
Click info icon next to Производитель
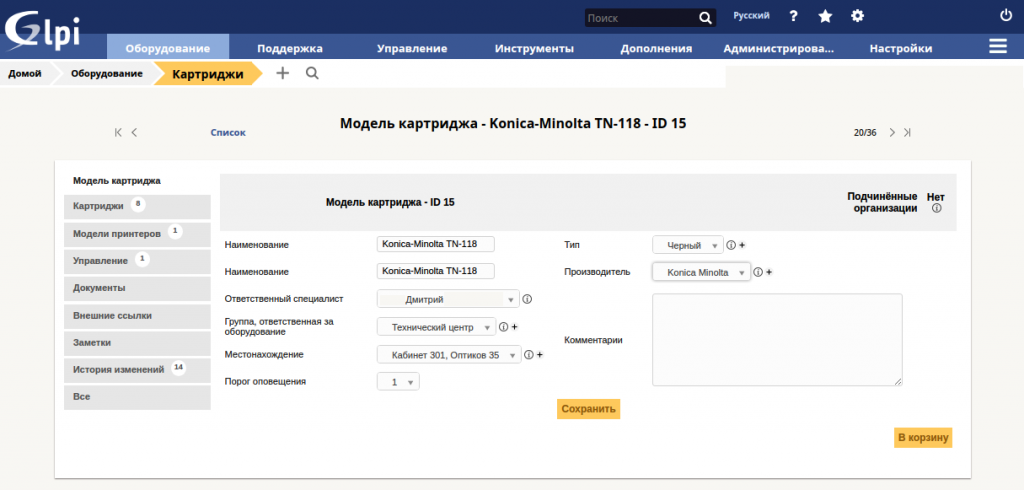tap(758, 272)
